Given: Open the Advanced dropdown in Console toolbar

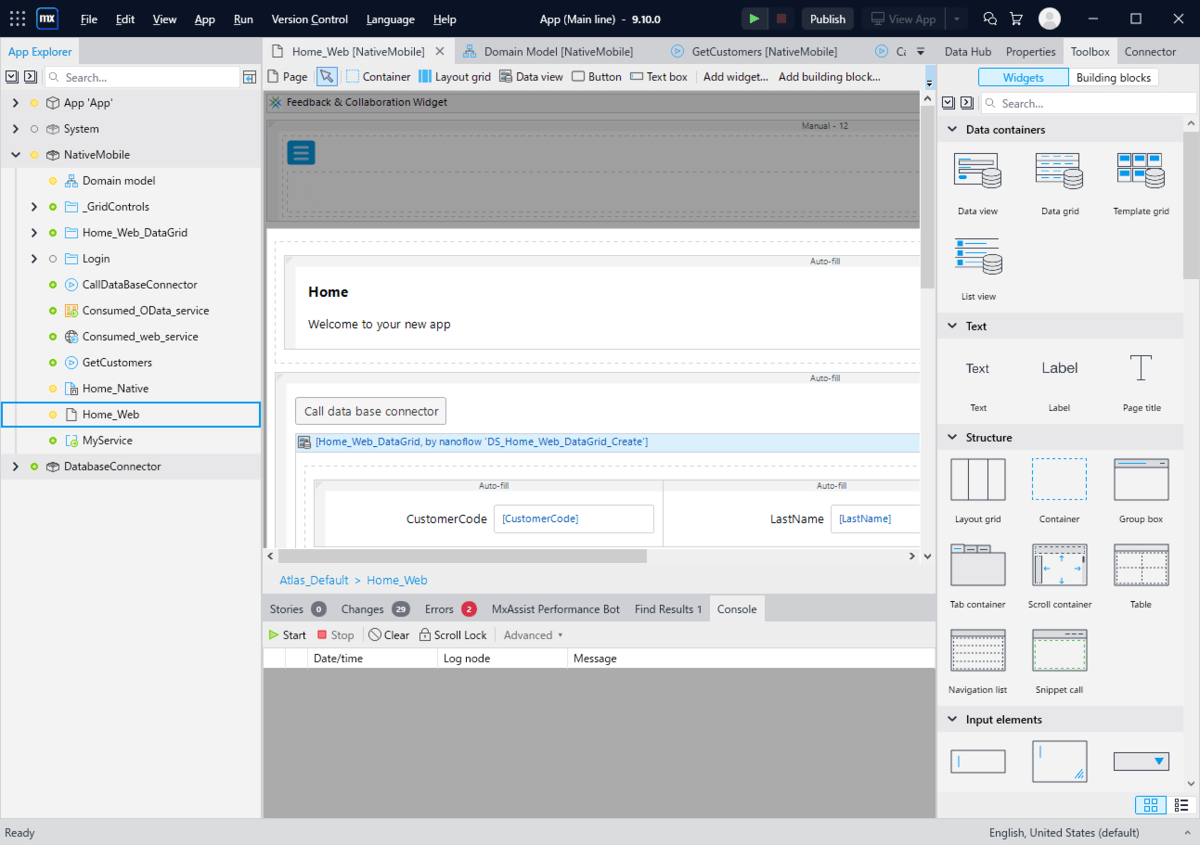Looking at the screenshot, I should [532, 634].
